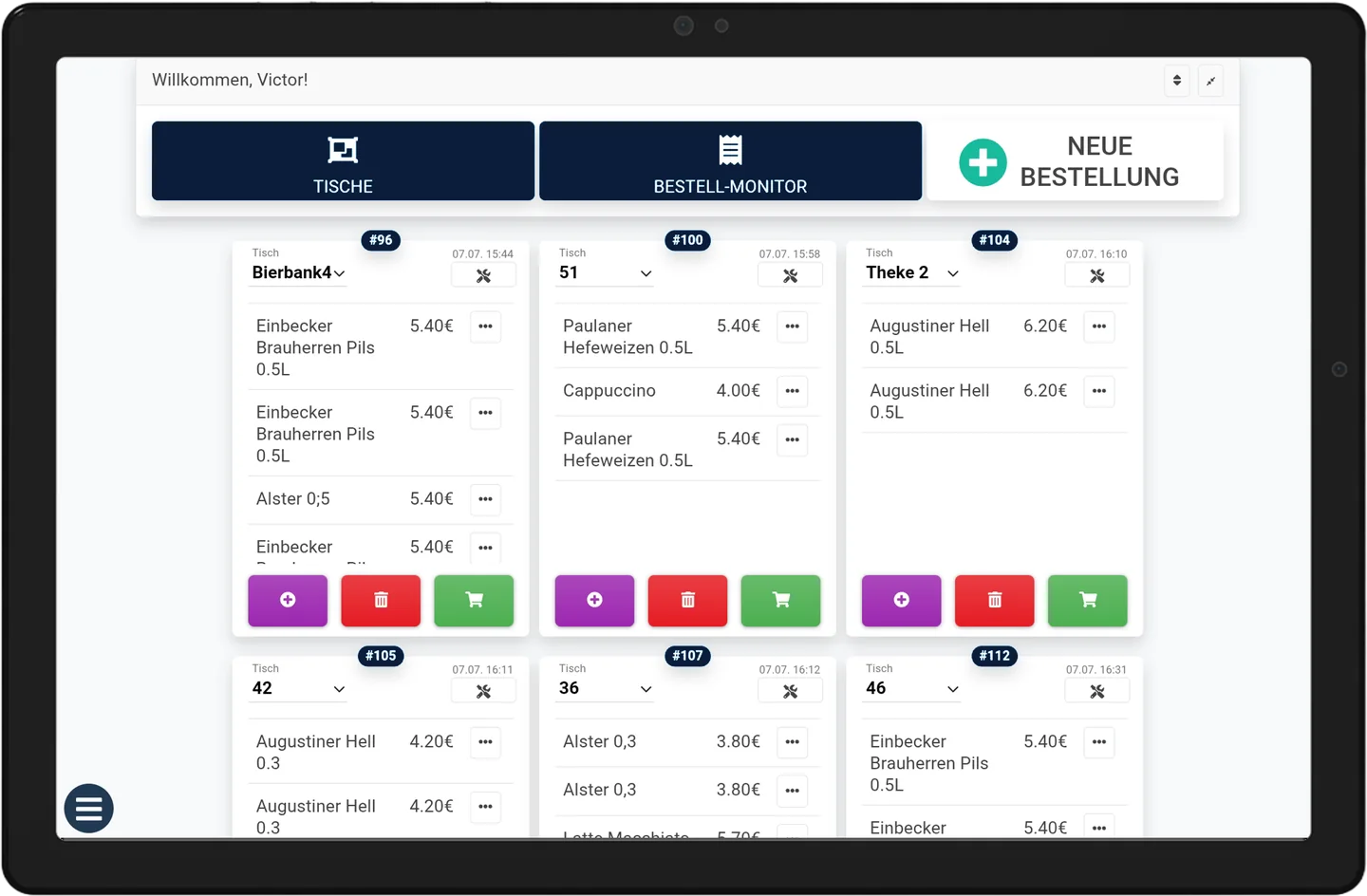Click the cutlery icon on order #112
1367x896 pixels.
point(1097,692)
